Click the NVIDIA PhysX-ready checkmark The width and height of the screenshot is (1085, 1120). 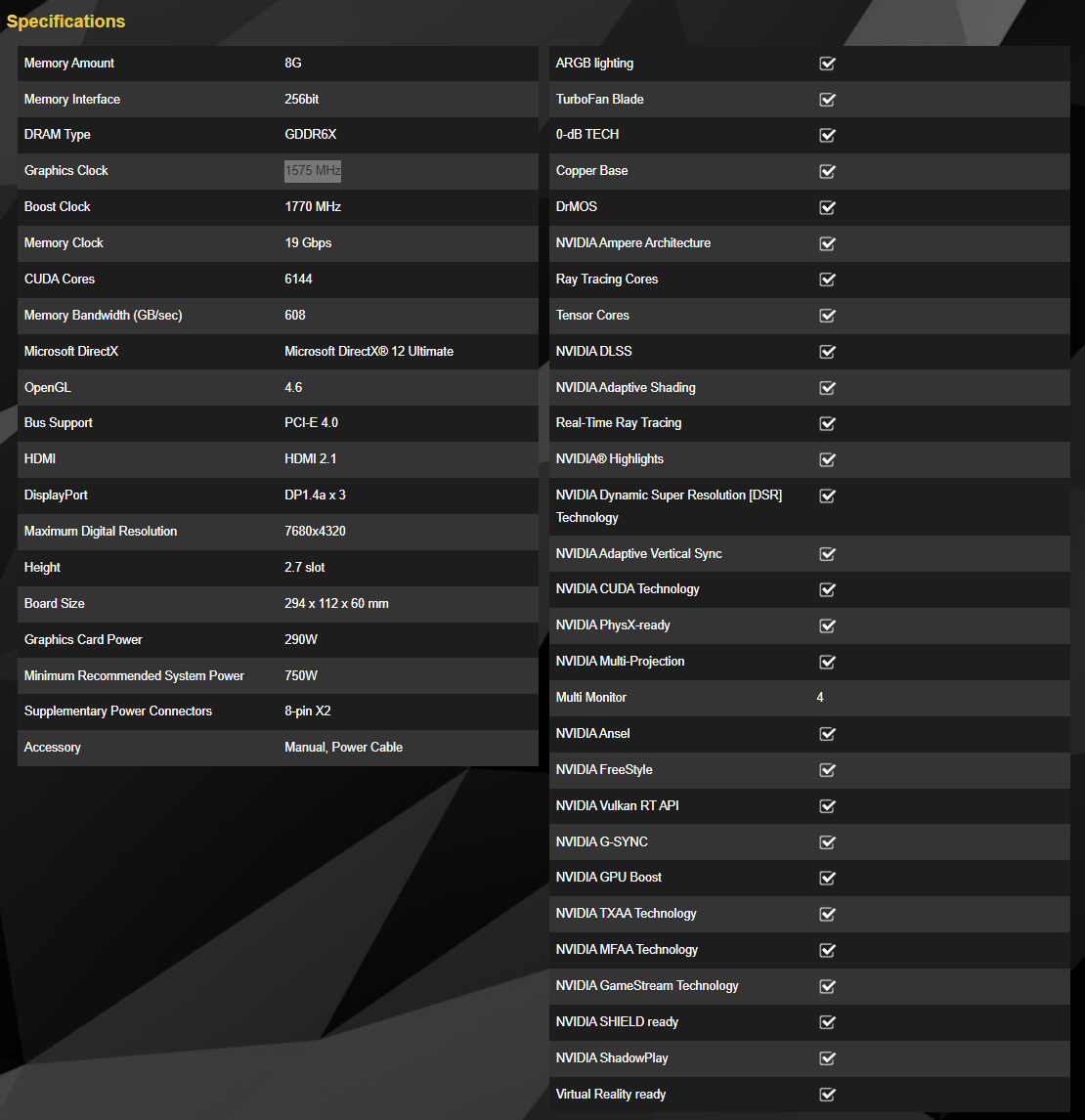[827, 625]
